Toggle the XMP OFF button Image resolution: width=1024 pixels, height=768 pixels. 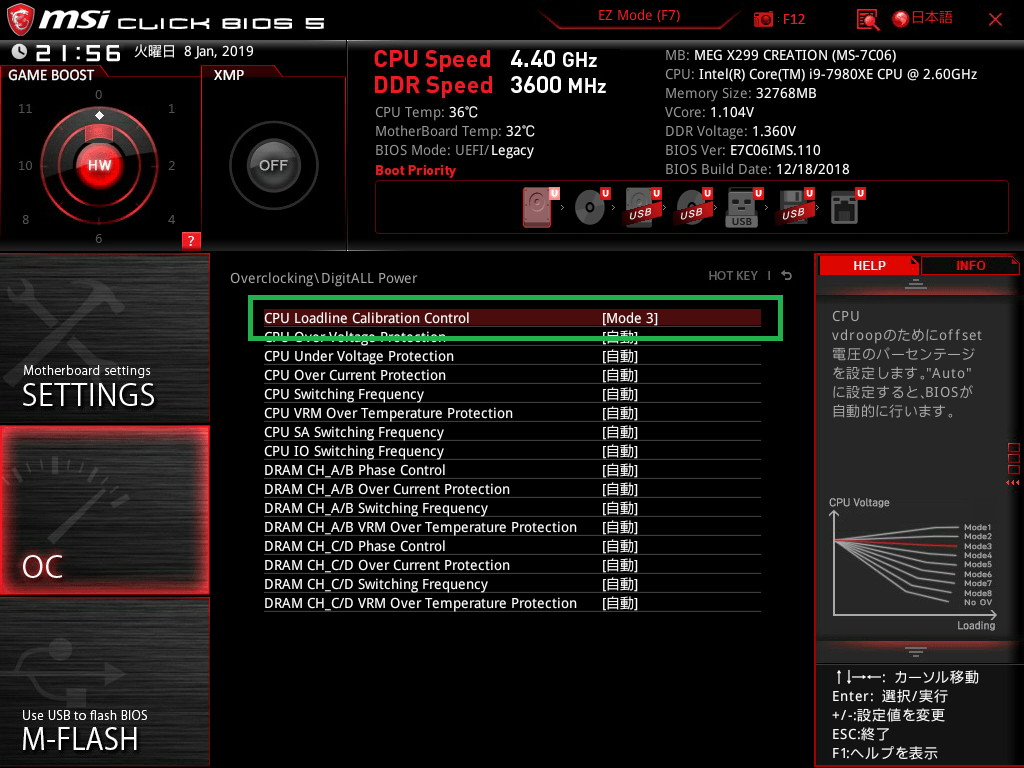273,165
